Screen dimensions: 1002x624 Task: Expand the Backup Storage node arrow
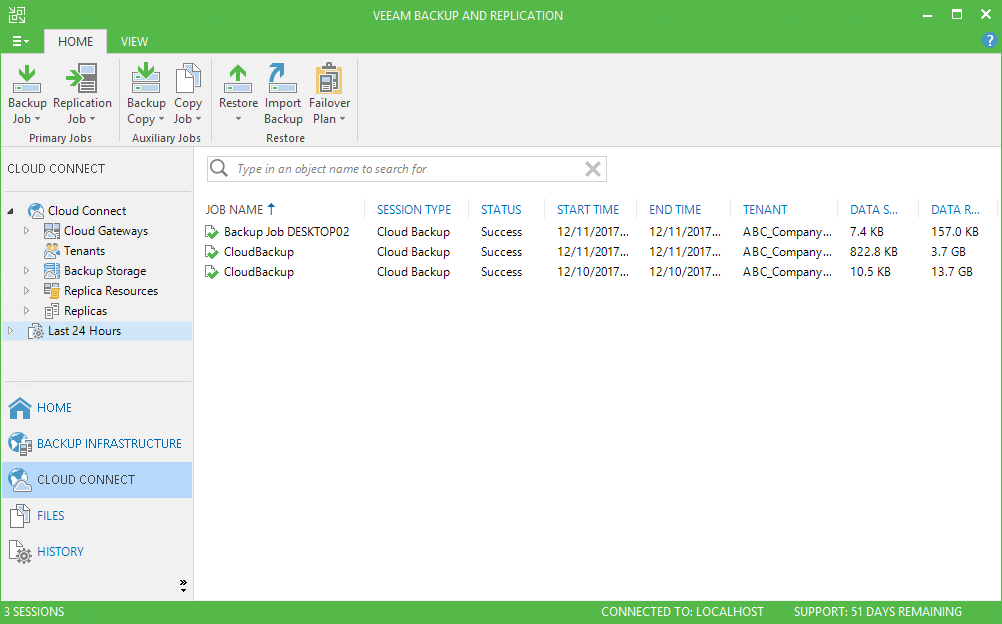26,270
